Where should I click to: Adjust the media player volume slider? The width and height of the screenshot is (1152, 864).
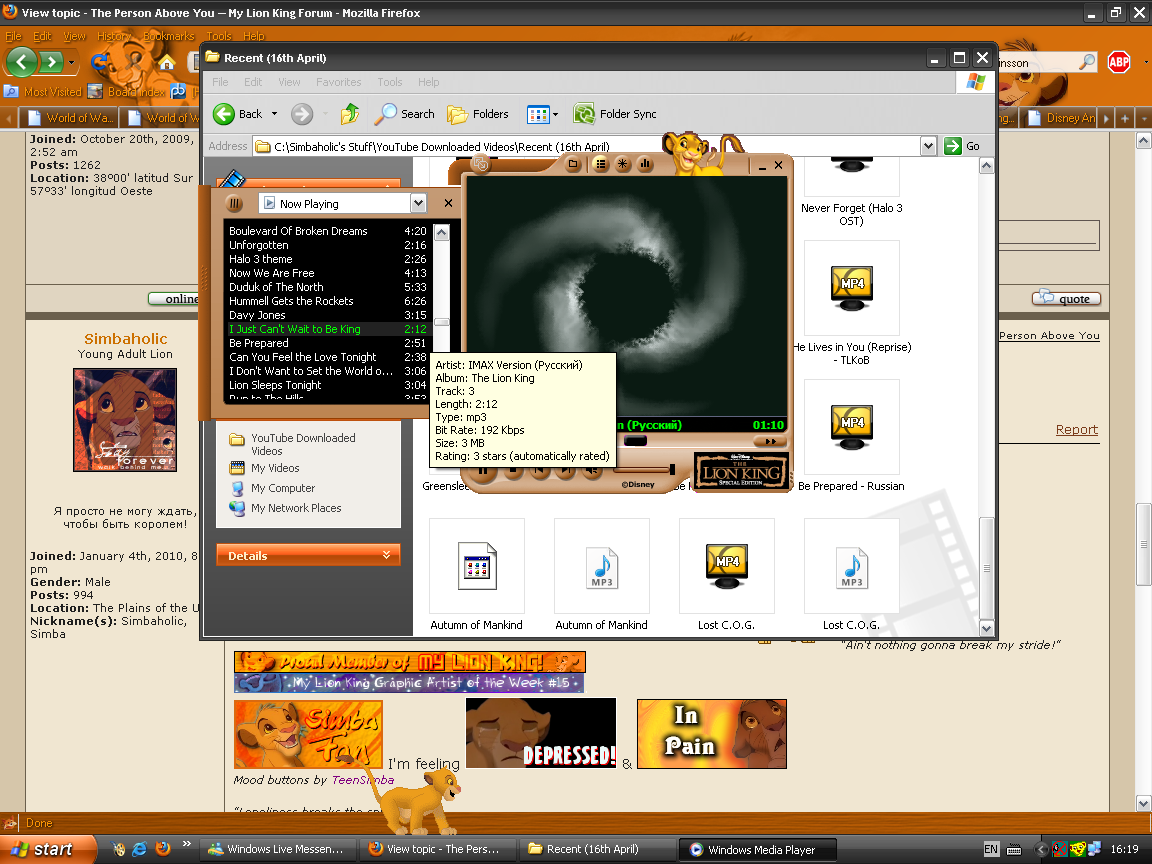[671, 469]
